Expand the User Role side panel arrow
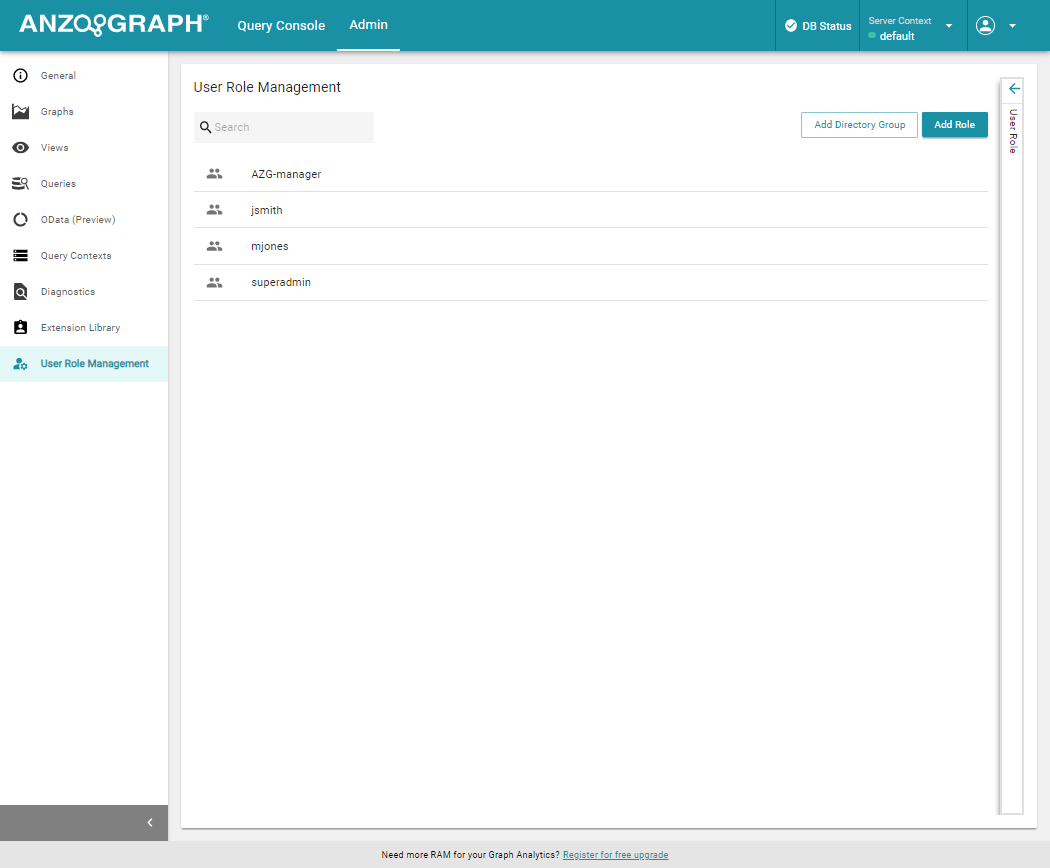This screenshot has width=1050, height=868. [x=1014, y=88]
